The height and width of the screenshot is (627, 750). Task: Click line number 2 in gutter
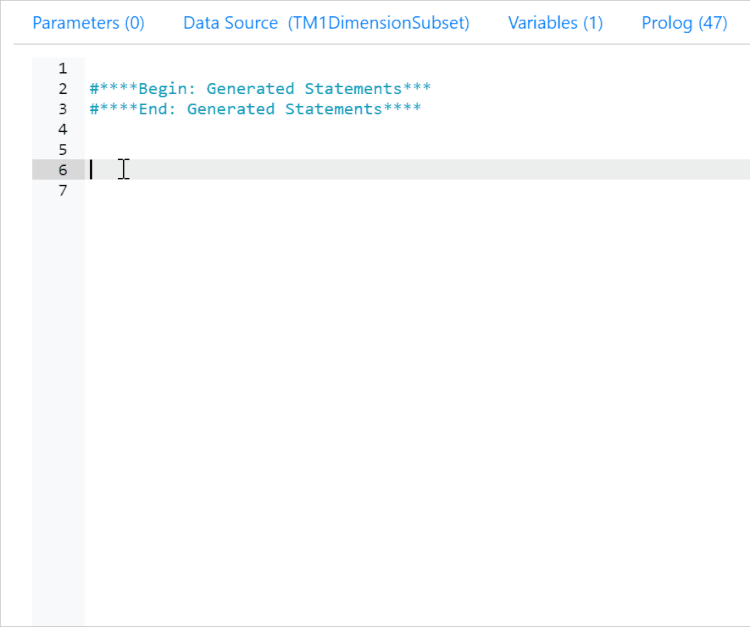(x=63, y=88)
